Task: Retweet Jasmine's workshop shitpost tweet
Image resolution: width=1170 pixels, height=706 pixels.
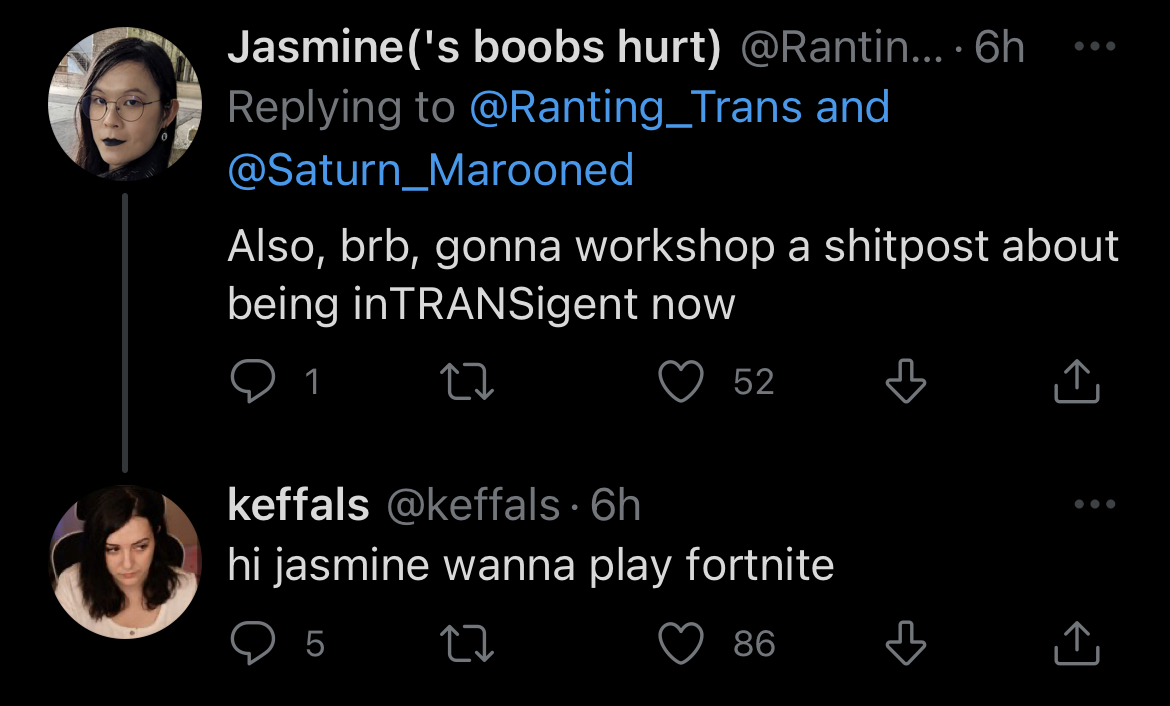Action: tap(467, 381)
